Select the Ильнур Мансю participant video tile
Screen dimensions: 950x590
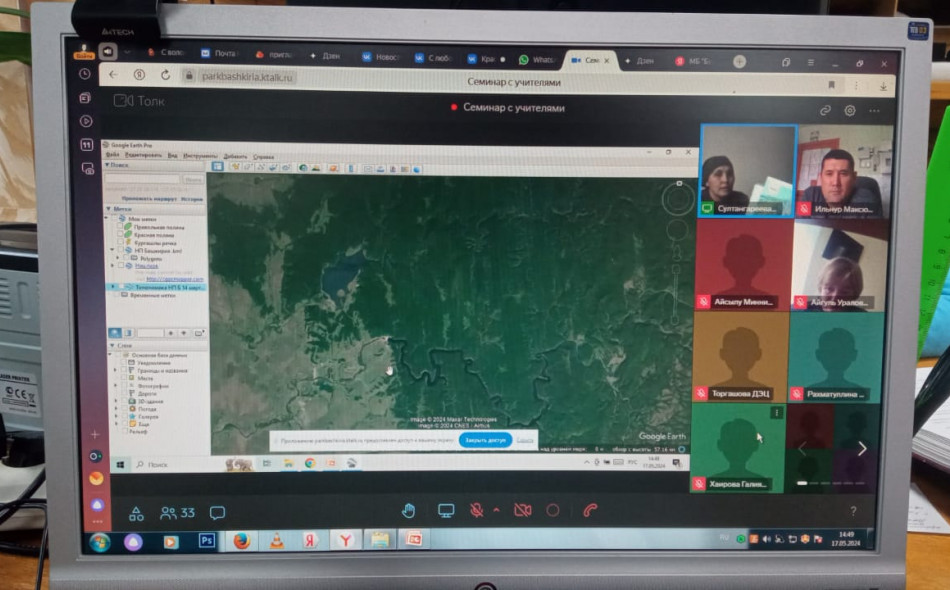pyautogui.click(x=844, y=171)
